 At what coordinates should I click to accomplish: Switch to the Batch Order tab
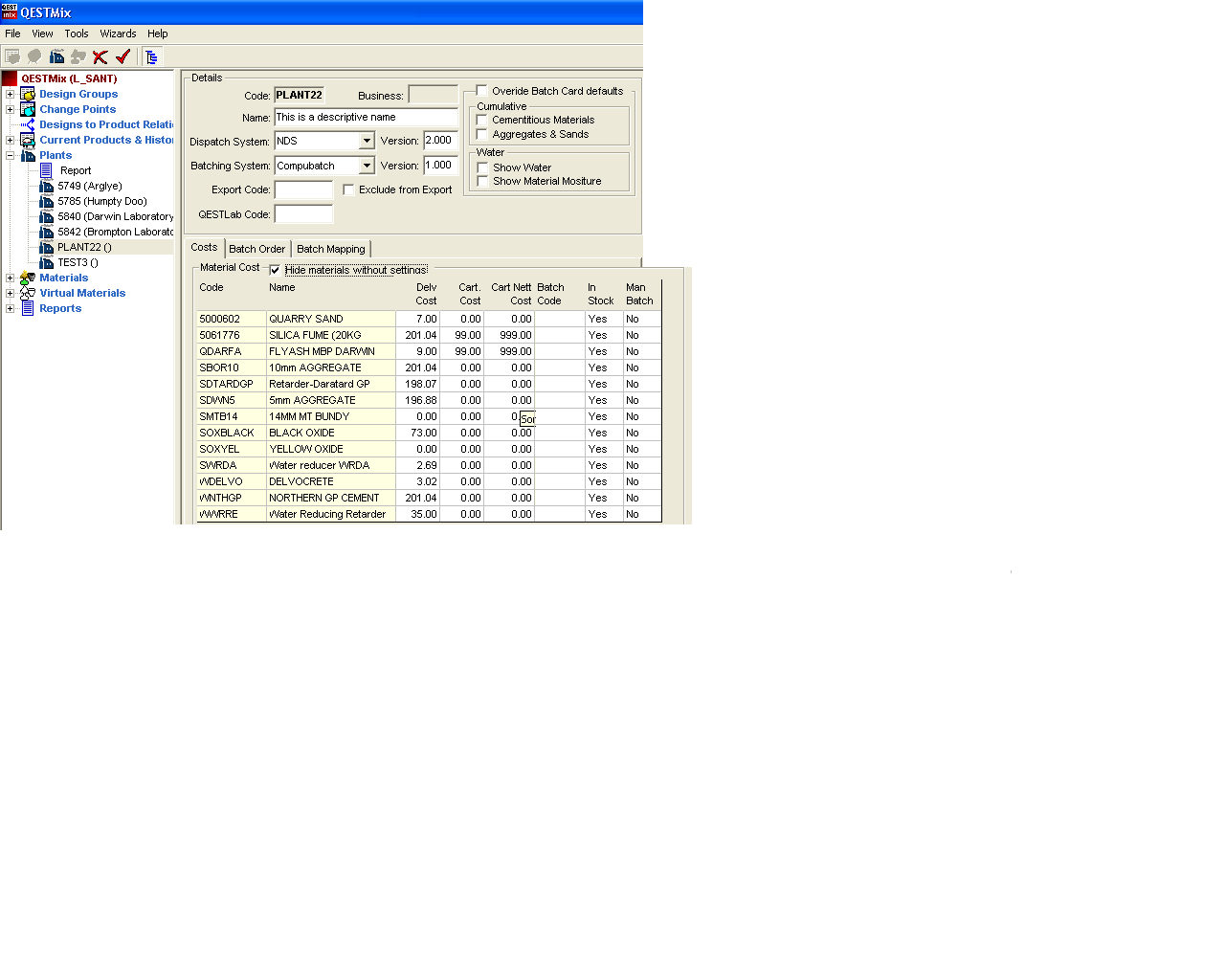coord(256,249)
